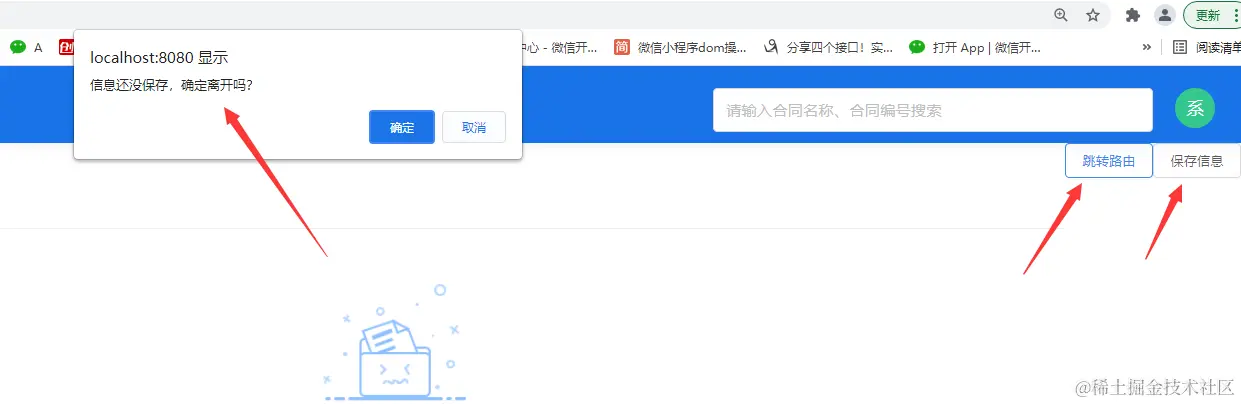Open the 微信小程序dom操 bookmark
The width and height of the screenshot is (1241, 404).
680,47
